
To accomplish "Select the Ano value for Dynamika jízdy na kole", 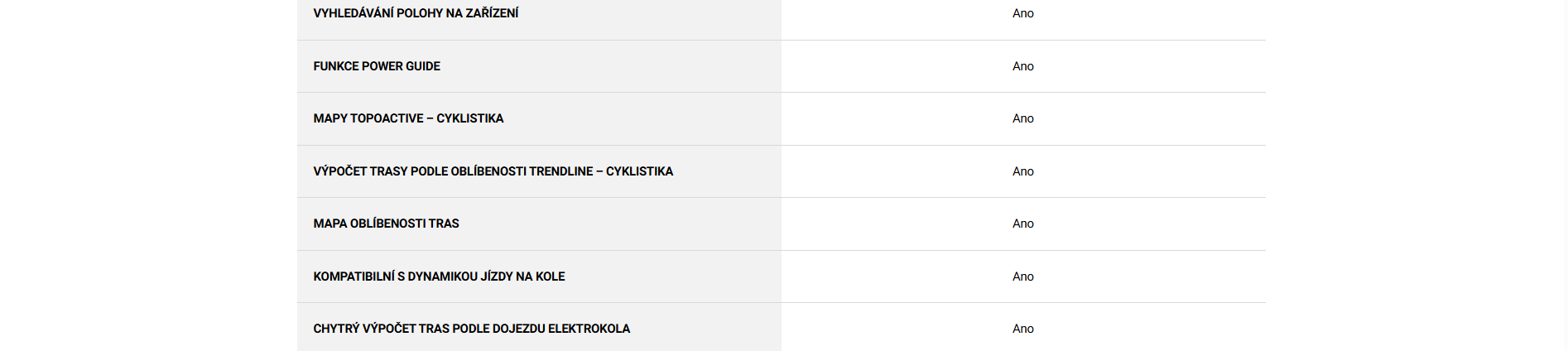I will coord(1022,276).
